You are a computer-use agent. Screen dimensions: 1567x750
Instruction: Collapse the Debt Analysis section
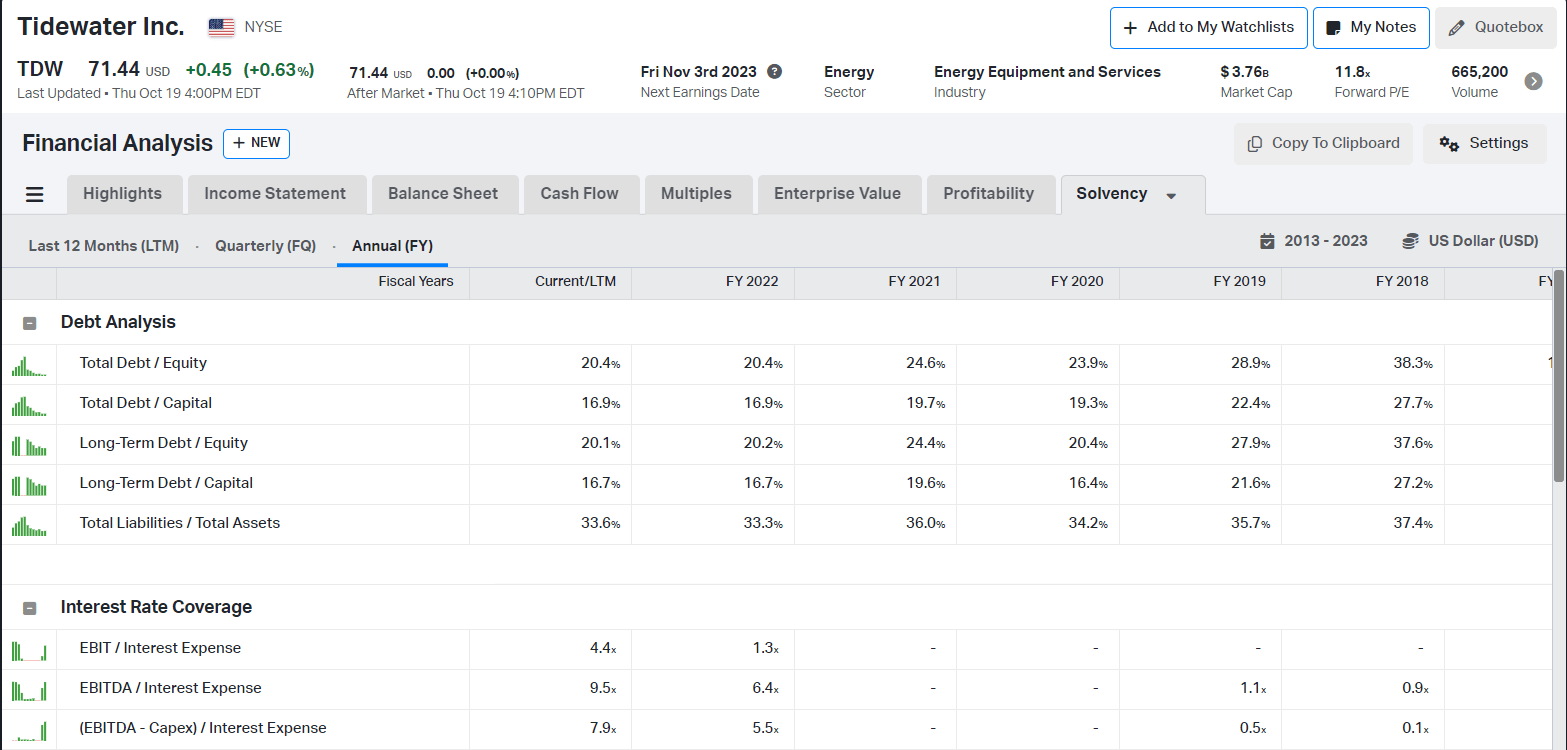(x=30, y=323)
